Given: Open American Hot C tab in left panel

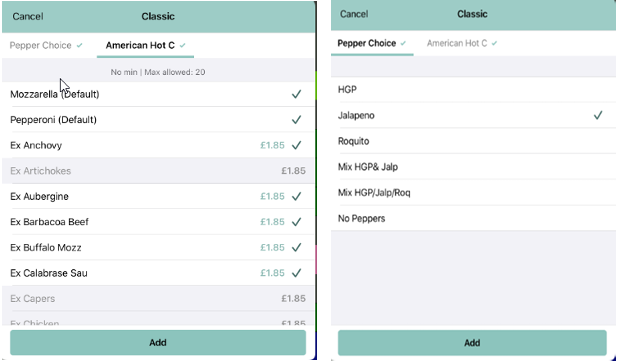Looking at the screenshot, I should point(145,46).
